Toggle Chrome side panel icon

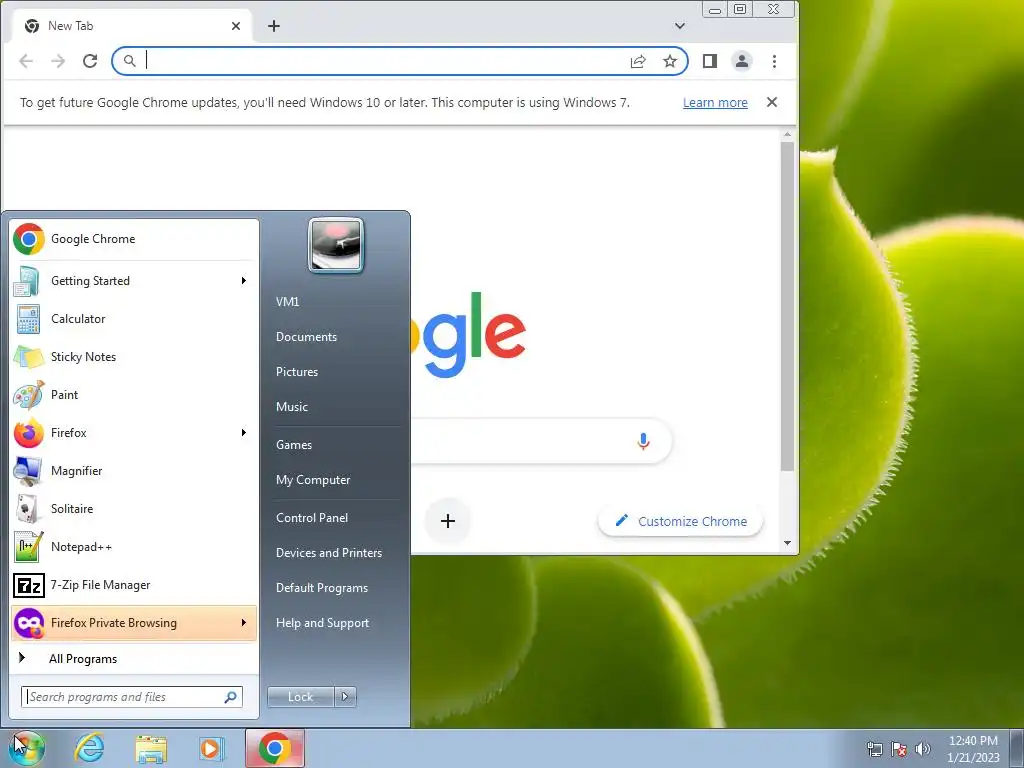710,61
